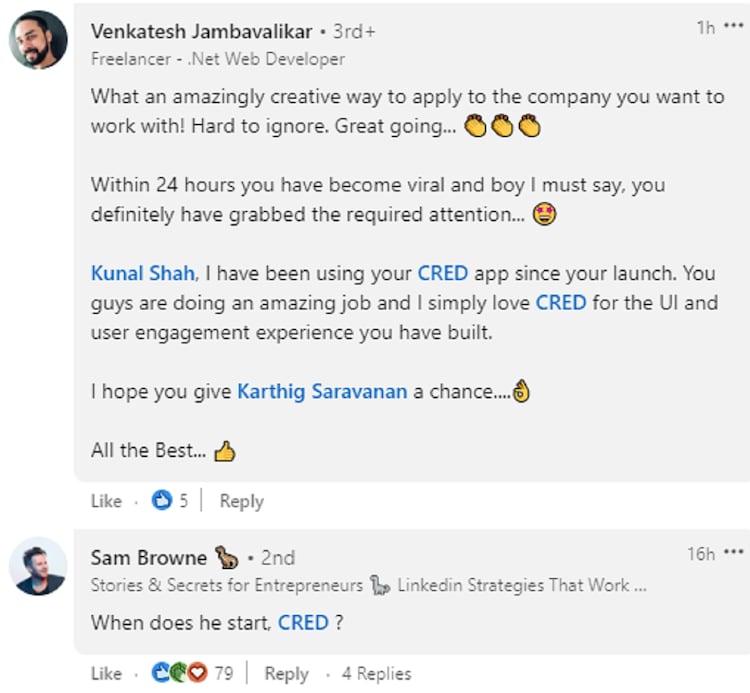Expand the 4 Replies thread
This screenshot has height=693, width=750.
click(x=376, y=673)
